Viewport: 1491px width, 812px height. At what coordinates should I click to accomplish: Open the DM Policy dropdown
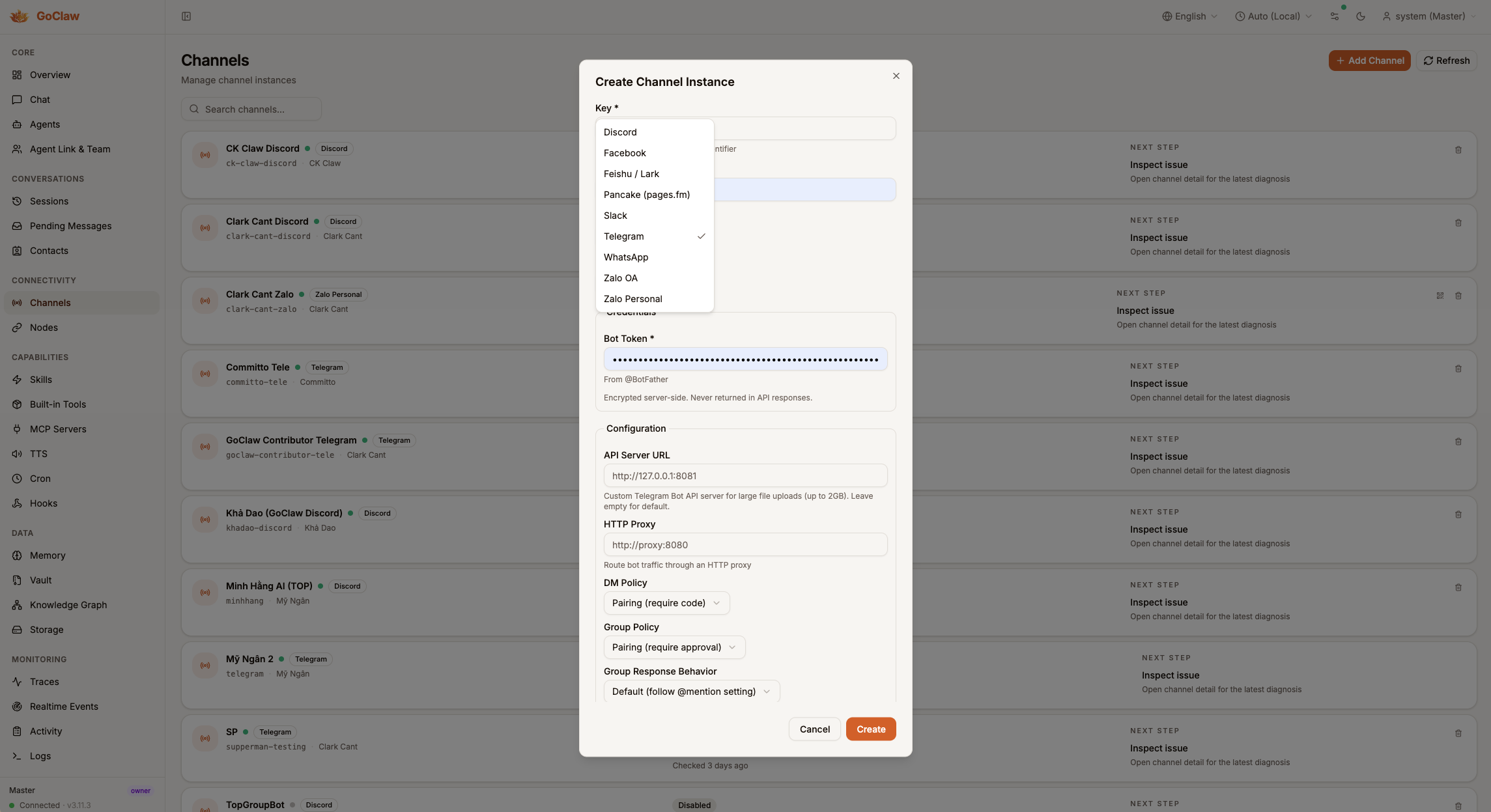(x=666, y=603)
